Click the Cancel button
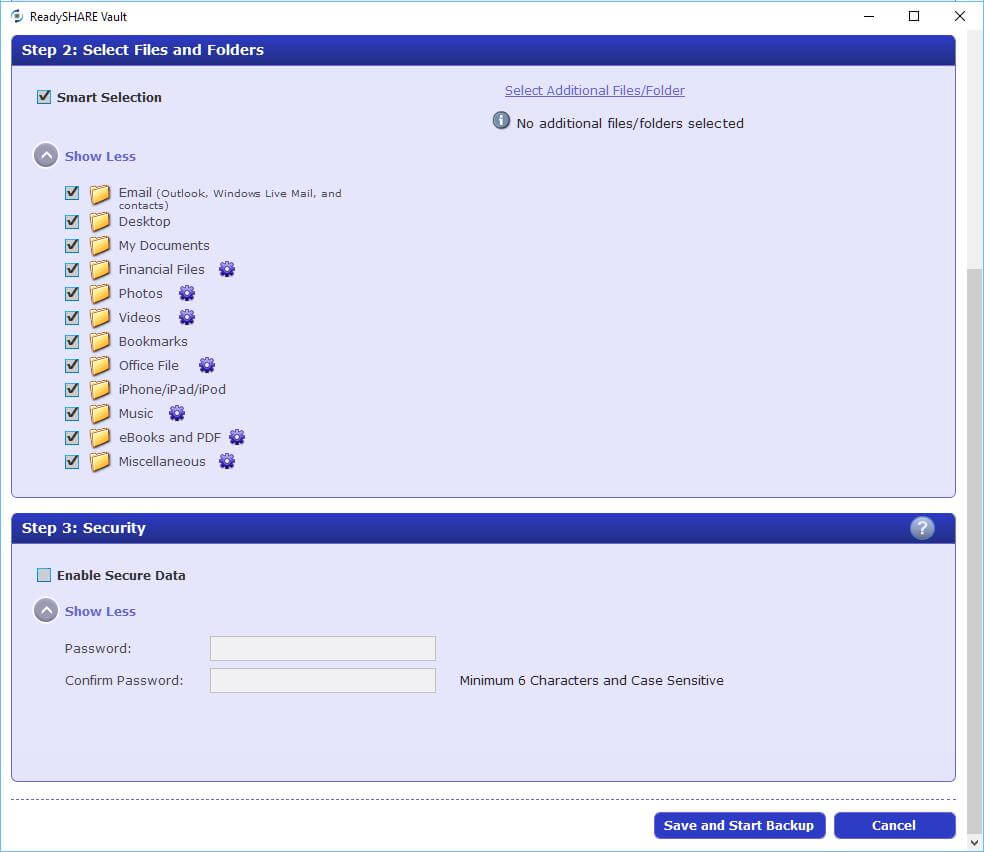 click(x=893, y=825)
